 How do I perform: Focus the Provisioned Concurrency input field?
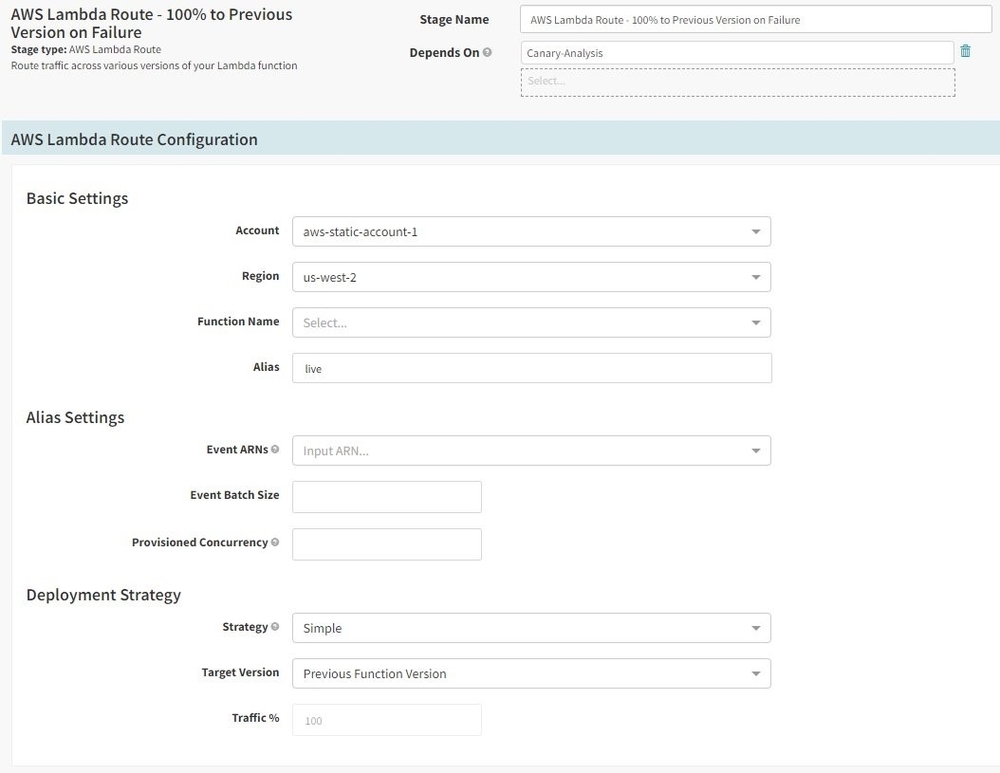point(386,544)
